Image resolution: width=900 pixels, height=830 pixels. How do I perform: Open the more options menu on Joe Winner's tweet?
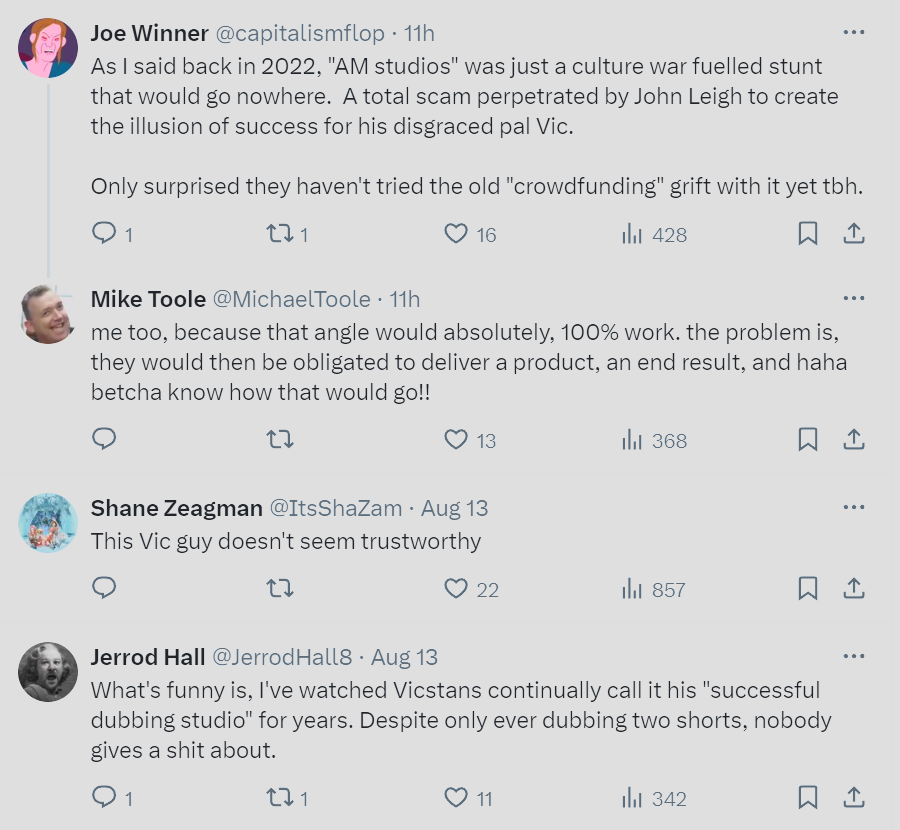point(855,32)
